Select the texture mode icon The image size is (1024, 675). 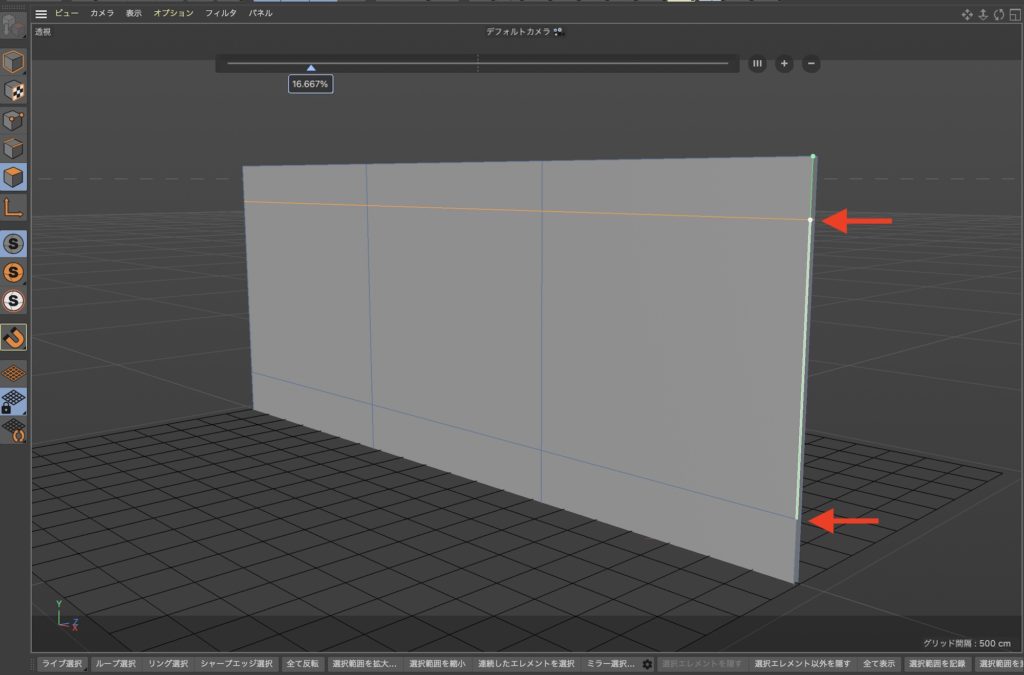tap(14, 91)
